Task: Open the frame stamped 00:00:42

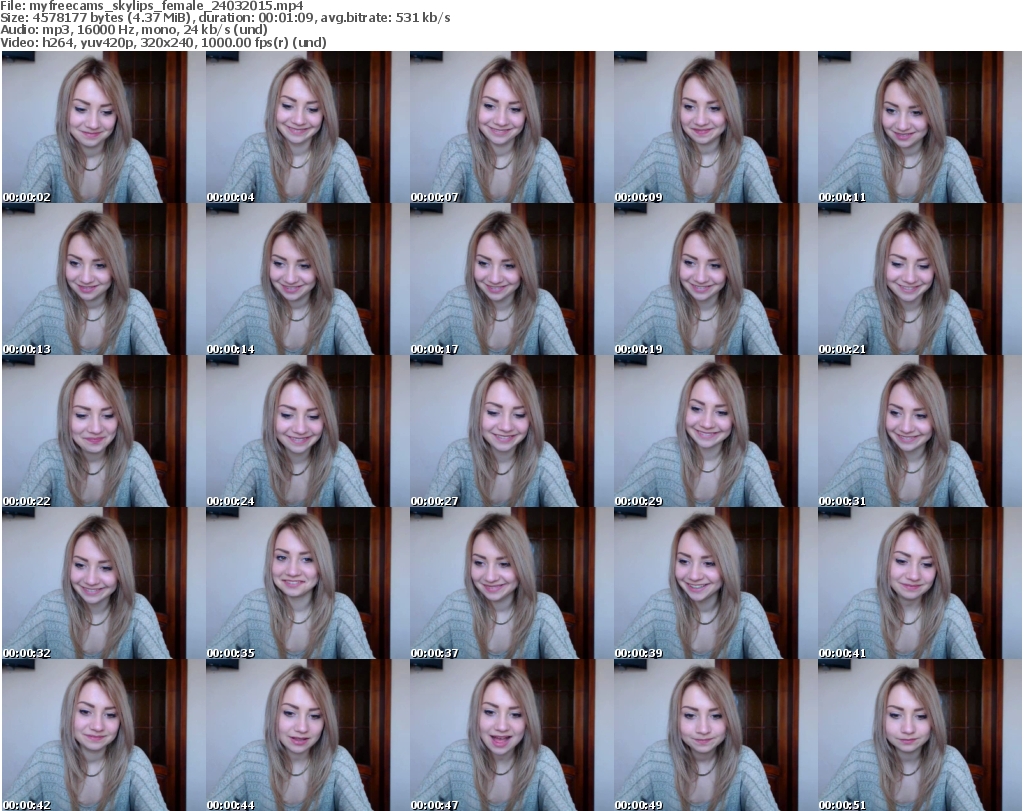Action: coord(103,735)
